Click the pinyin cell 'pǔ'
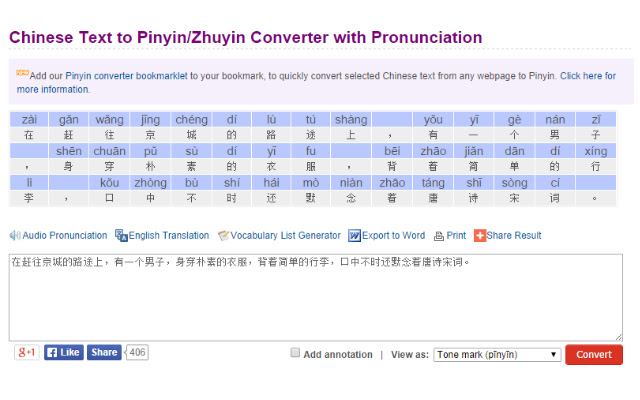Viewport: 640px width, 400px height. coord(151,151)
